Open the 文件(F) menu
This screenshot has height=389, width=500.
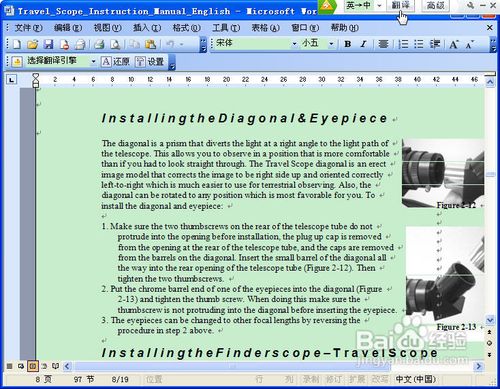[28, 28]
